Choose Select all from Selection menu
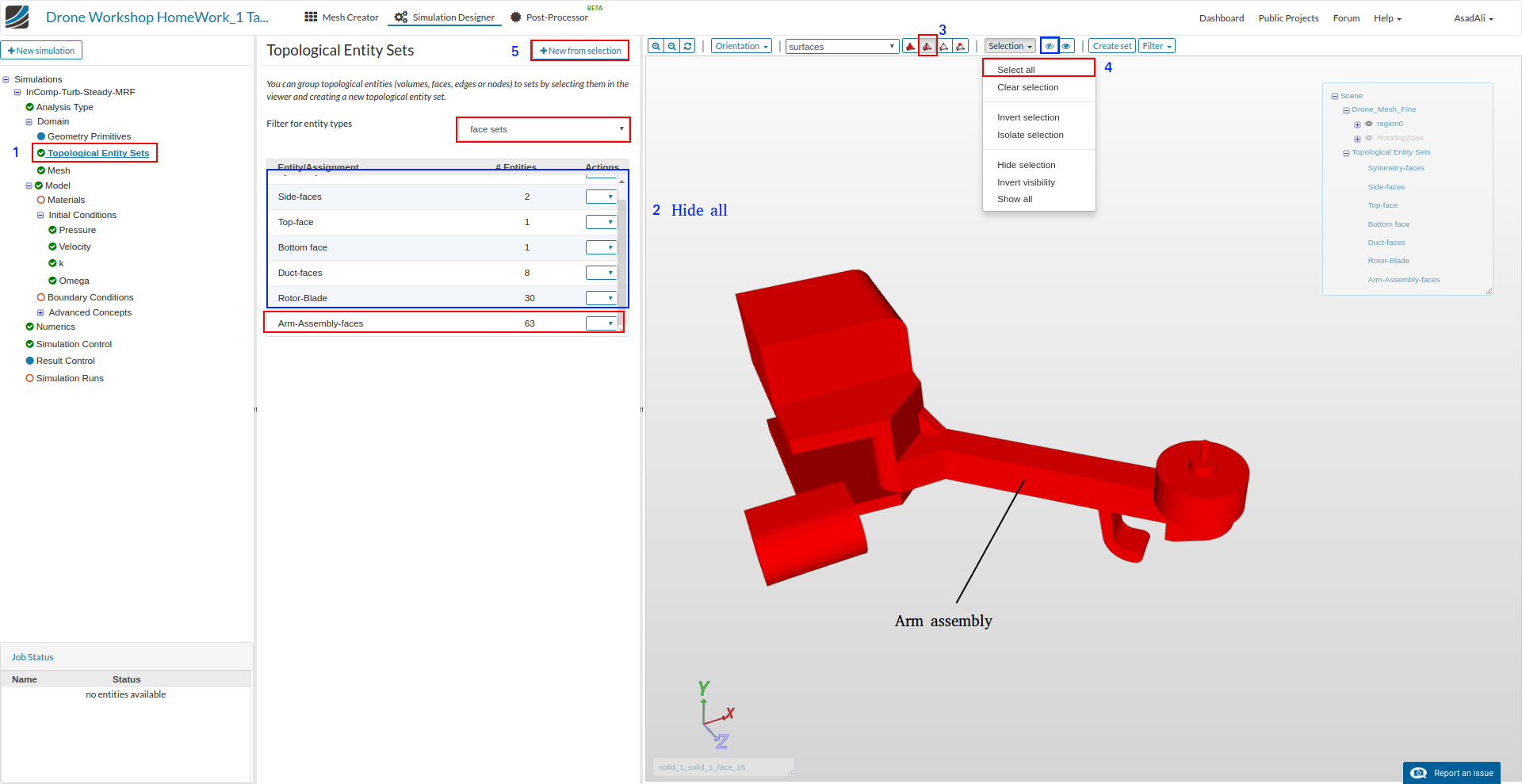The image size is (1522, 784). [x=1038, y=70]
